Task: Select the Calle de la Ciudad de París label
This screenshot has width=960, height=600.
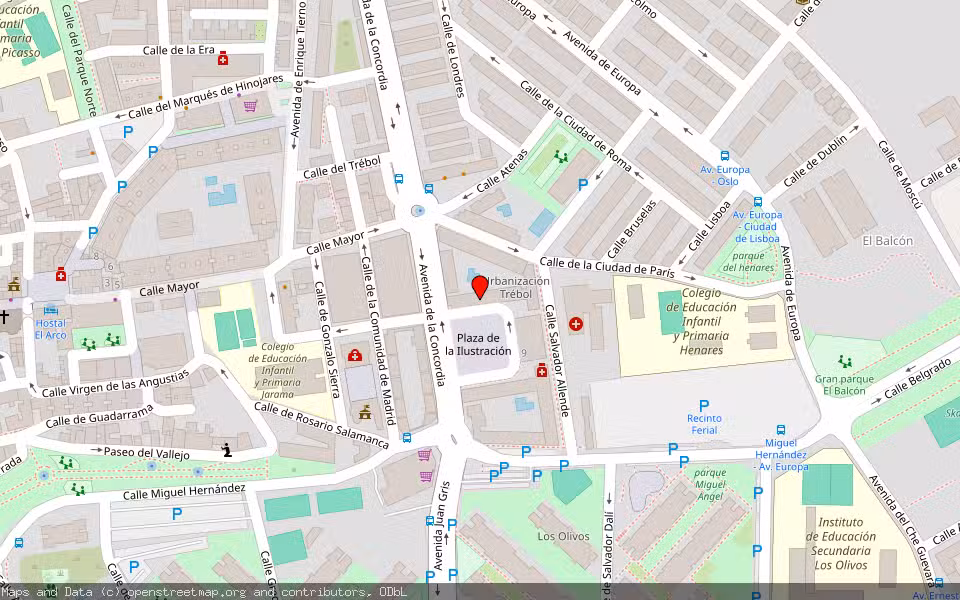Action: 607,267
